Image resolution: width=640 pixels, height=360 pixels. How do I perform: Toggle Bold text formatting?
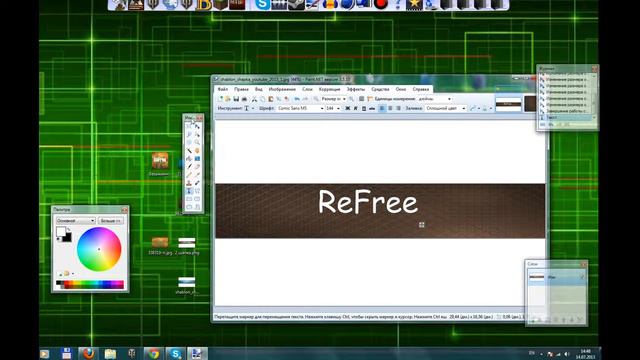coord(347,108)
